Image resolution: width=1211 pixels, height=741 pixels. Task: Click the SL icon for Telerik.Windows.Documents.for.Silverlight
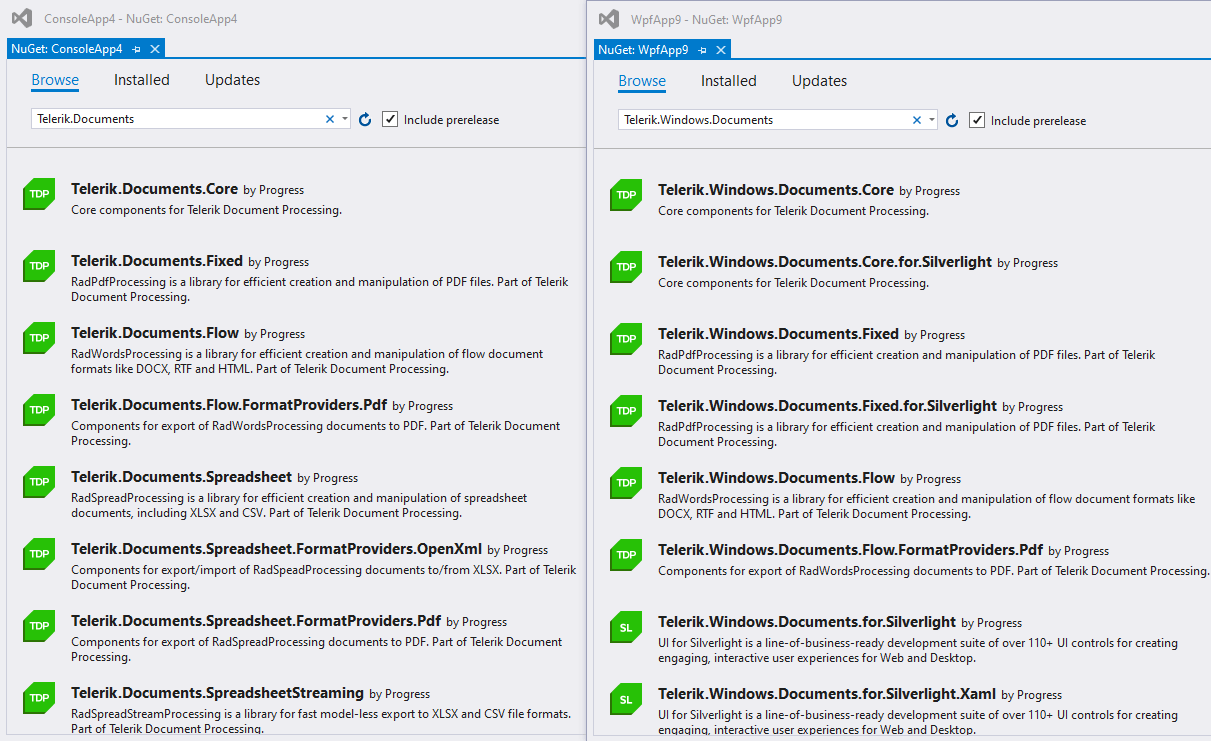[625, 627]
